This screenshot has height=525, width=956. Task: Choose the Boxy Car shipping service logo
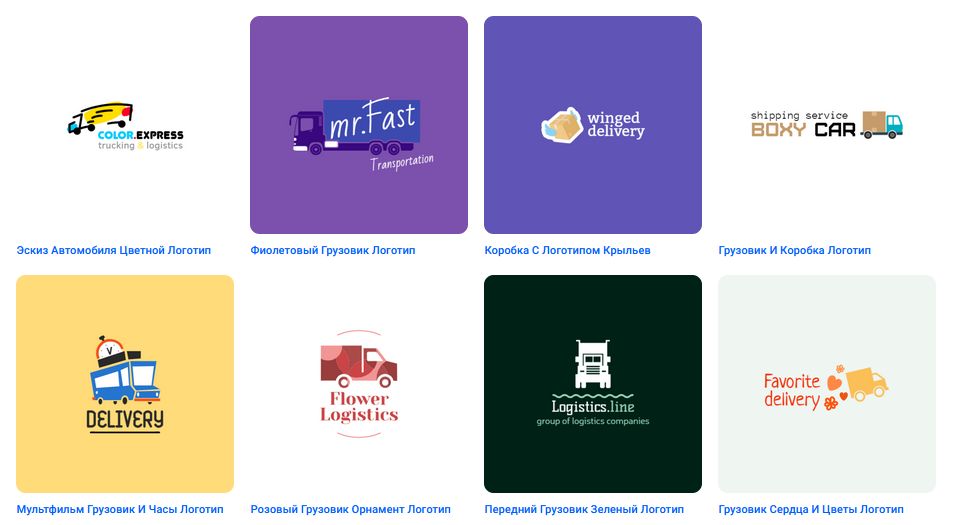(827, 125)
